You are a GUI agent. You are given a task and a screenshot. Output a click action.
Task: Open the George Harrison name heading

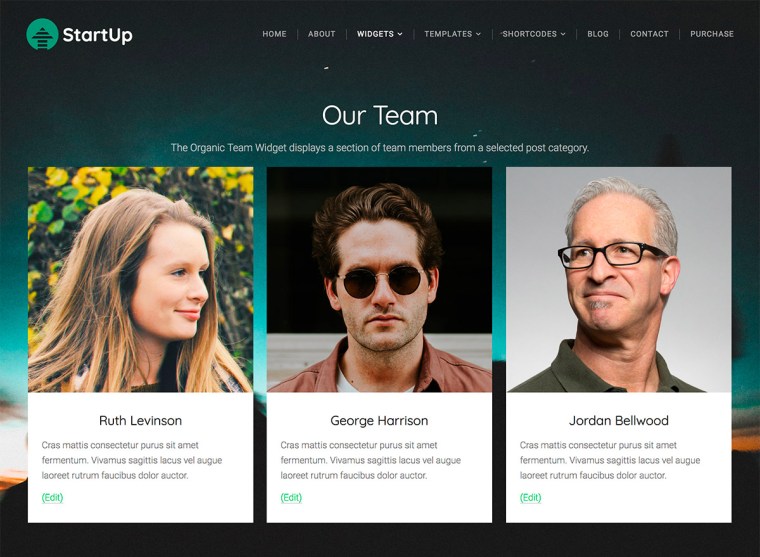click(379, 420)
